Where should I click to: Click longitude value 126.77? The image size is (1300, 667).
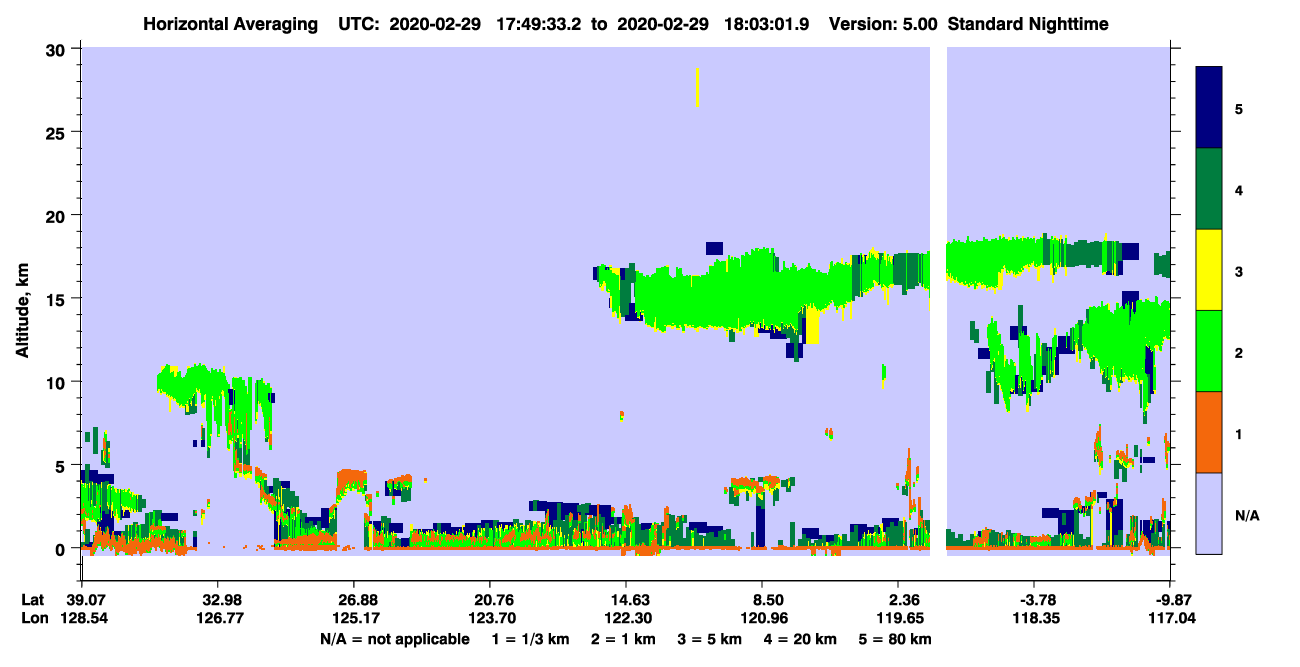click(218, 618)
